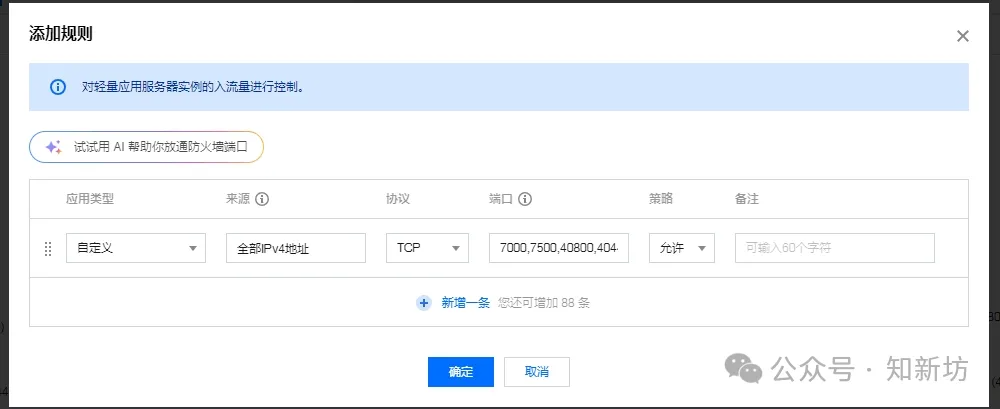Click 新增一条 link
Screen dimensions: 1000x409
(466, 303)
